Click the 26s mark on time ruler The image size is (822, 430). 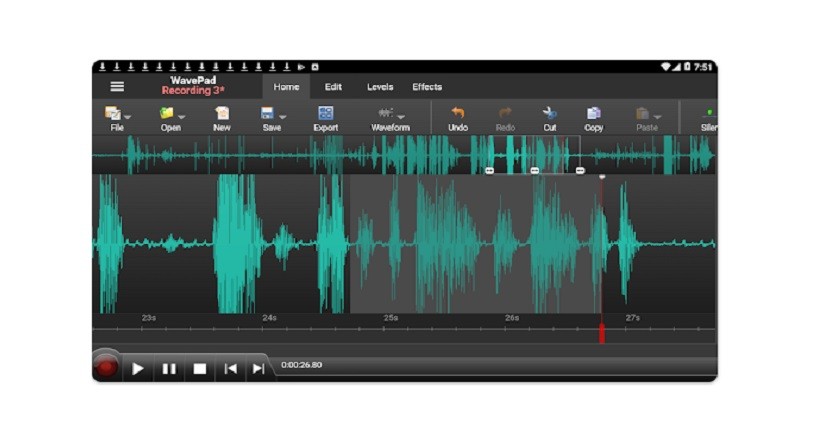[x=512, y=318]
